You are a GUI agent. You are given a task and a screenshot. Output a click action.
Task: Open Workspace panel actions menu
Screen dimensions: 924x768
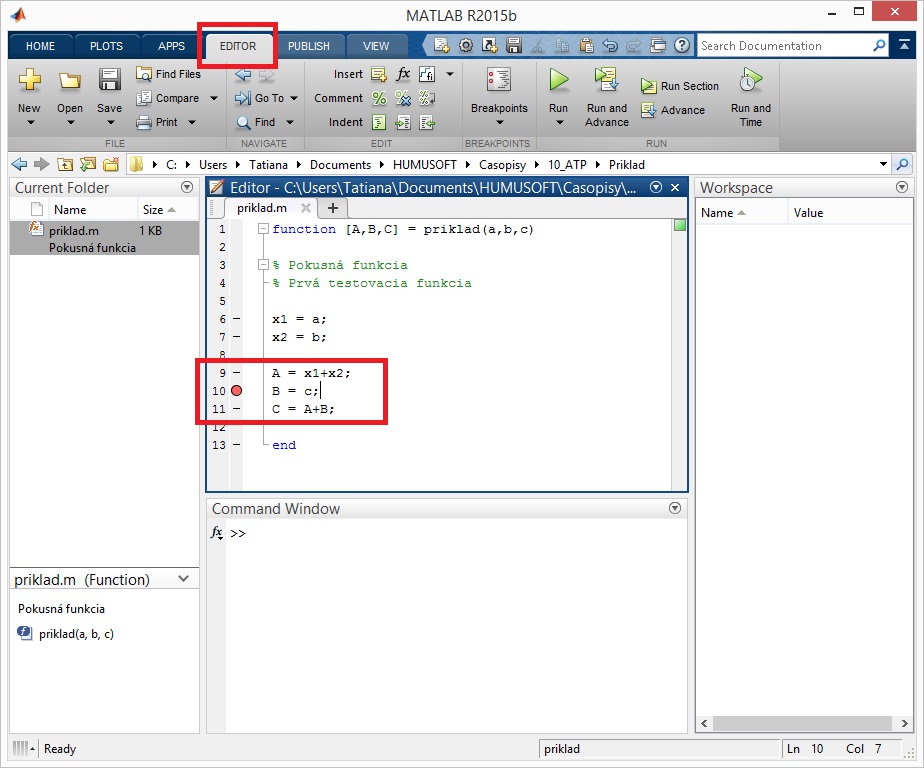902,187
